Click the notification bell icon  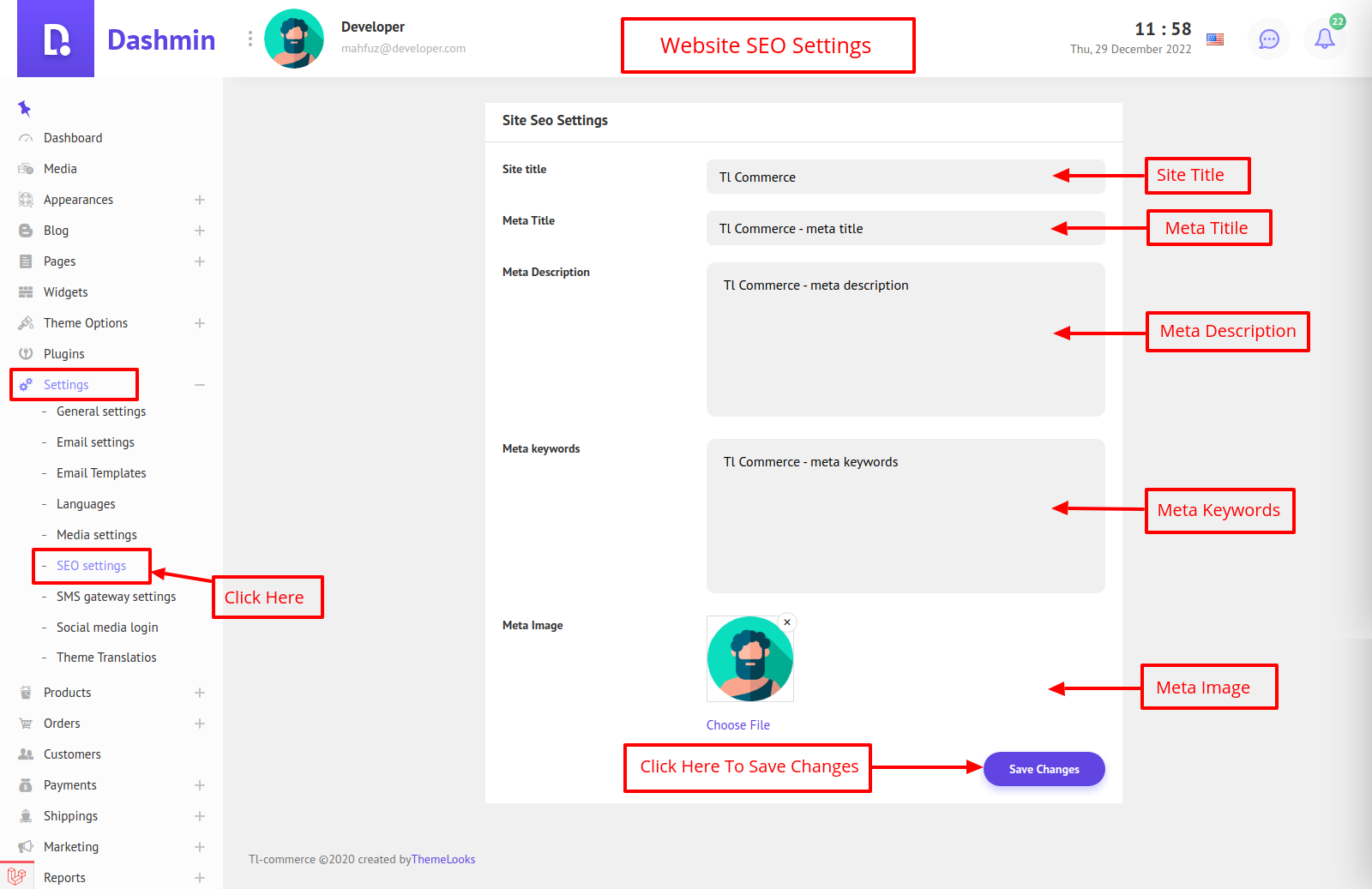point(1324,39)
